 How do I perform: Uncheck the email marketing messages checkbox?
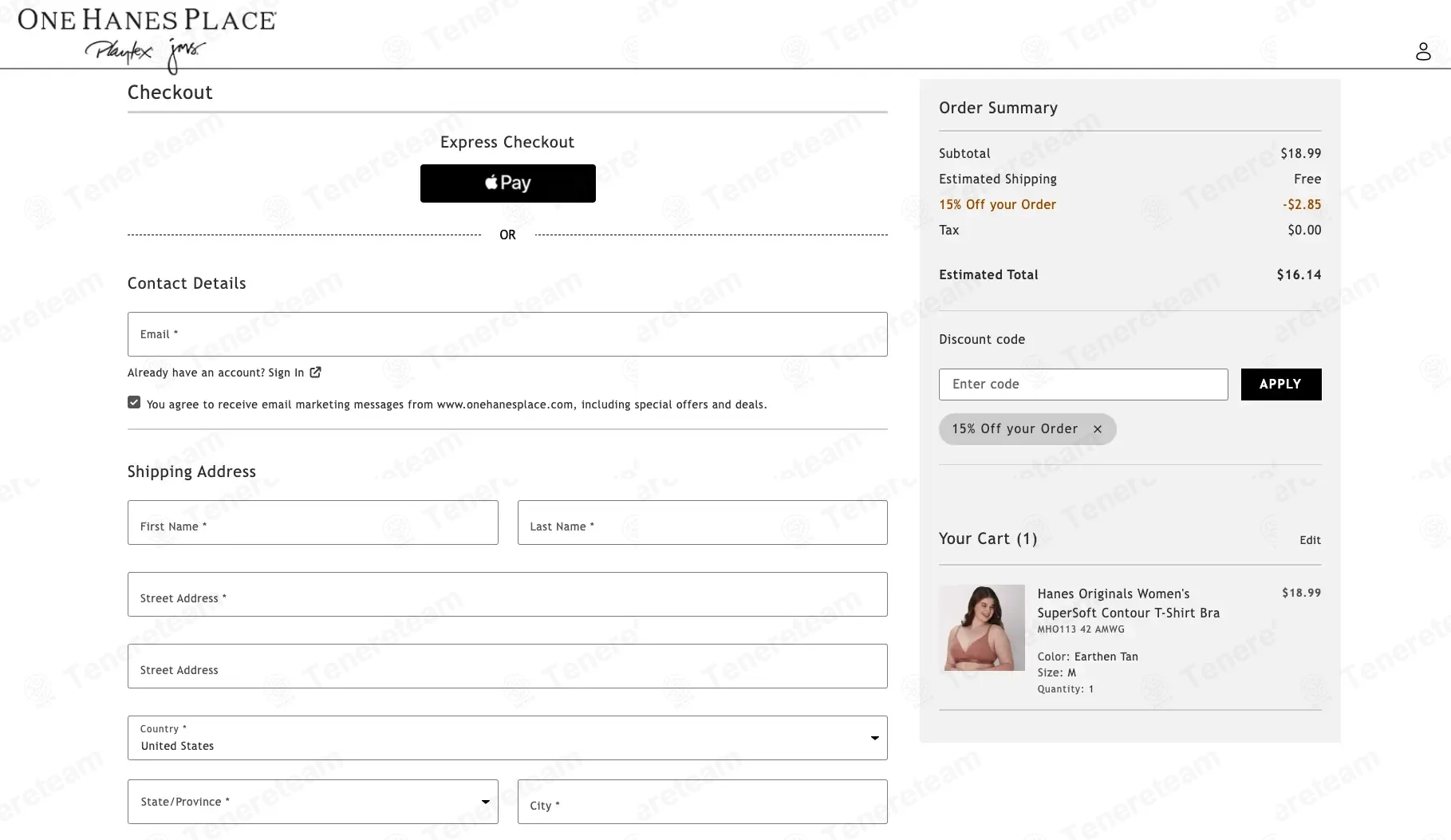coord(134,403)
